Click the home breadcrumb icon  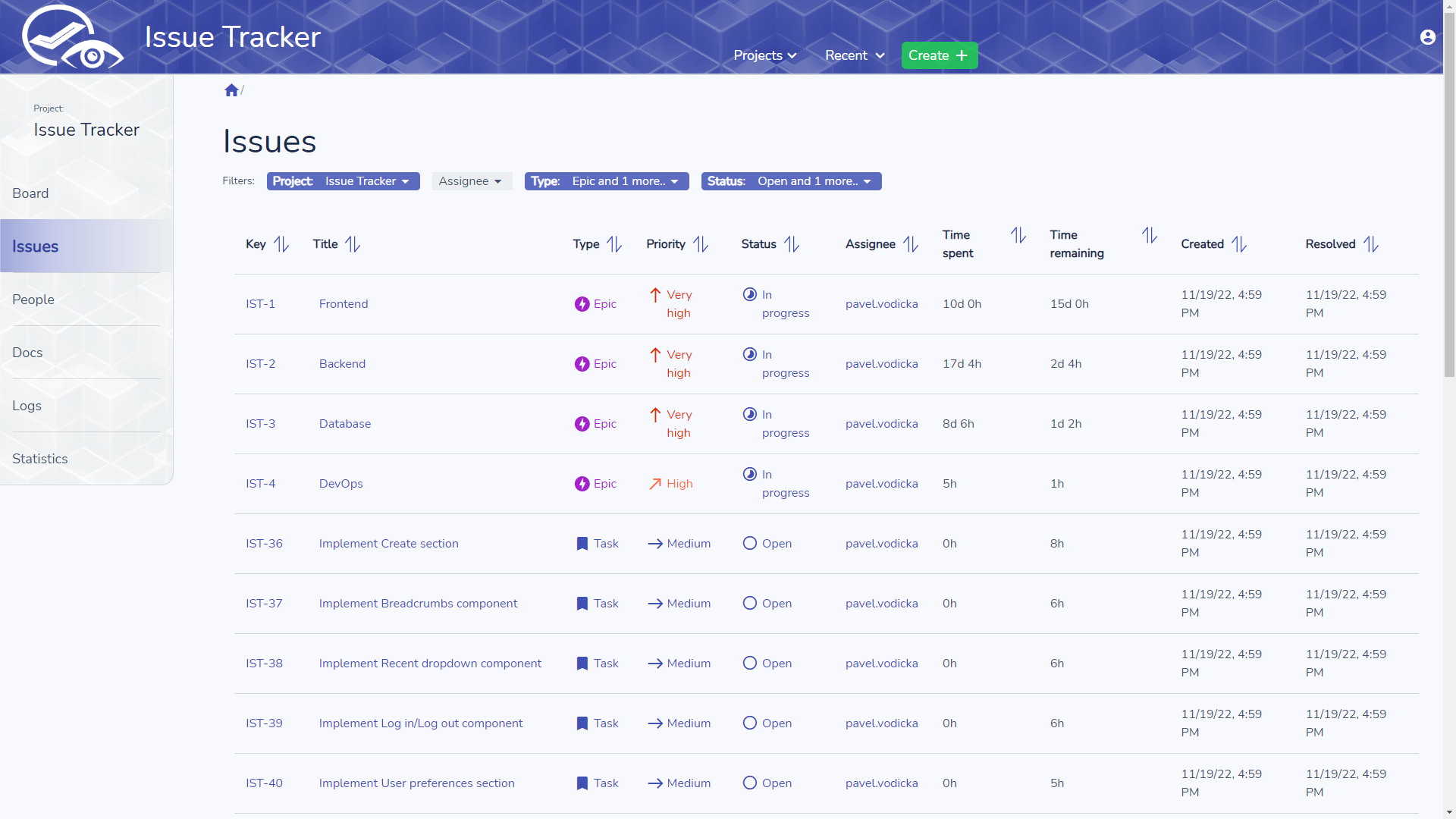click(231, 90)
